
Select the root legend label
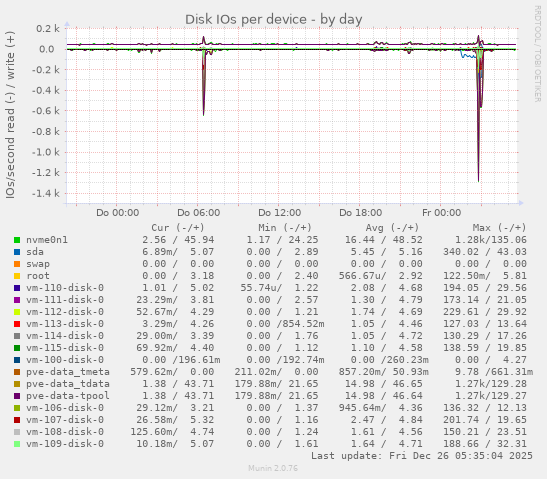tap(38, 276)
